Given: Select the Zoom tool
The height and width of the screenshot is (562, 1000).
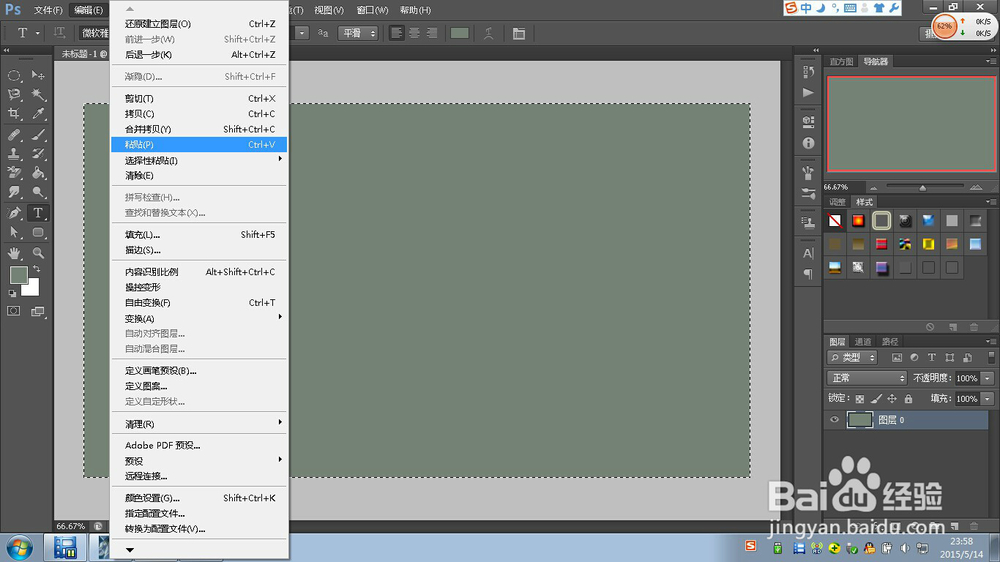Looking at the screenshot, I should 38,253.
